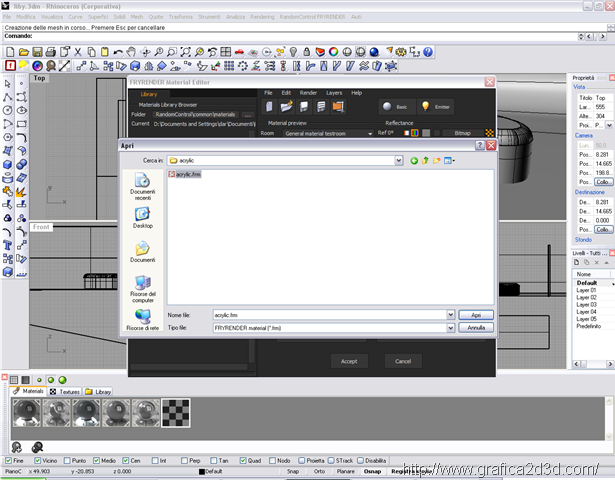Click the Nome file input field
Image resolution: width=615 pixels, height=480 pixels.
click(x=329, y=315)
